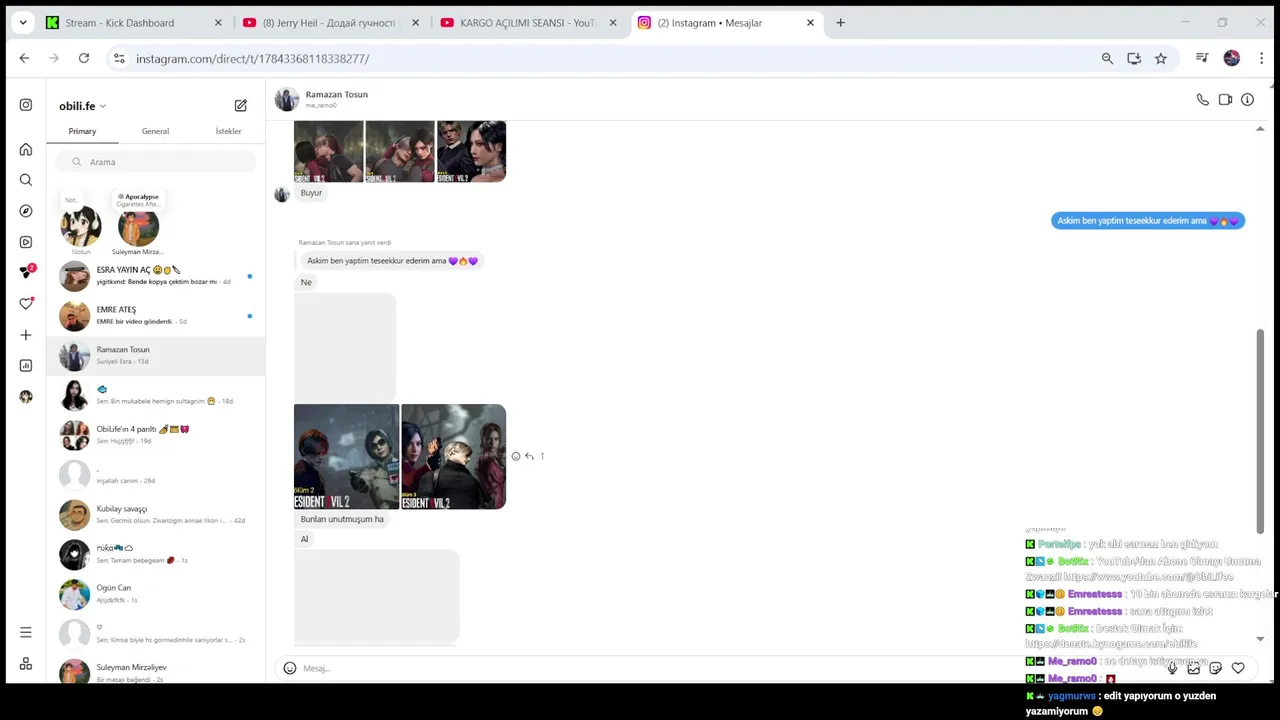Open the Explore compass icon
The image size is (1280, 720).
[26, 211]
